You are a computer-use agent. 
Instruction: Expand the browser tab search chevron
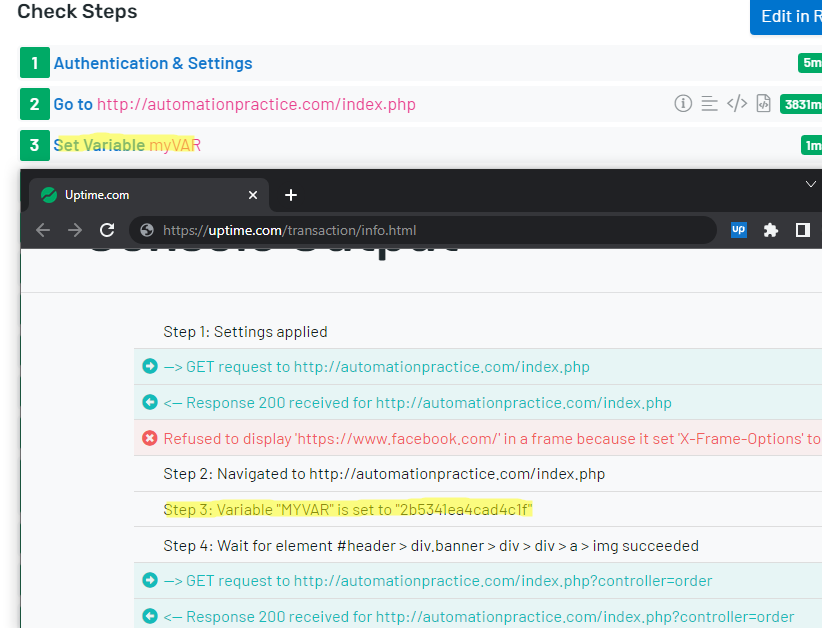coord(810,184)
